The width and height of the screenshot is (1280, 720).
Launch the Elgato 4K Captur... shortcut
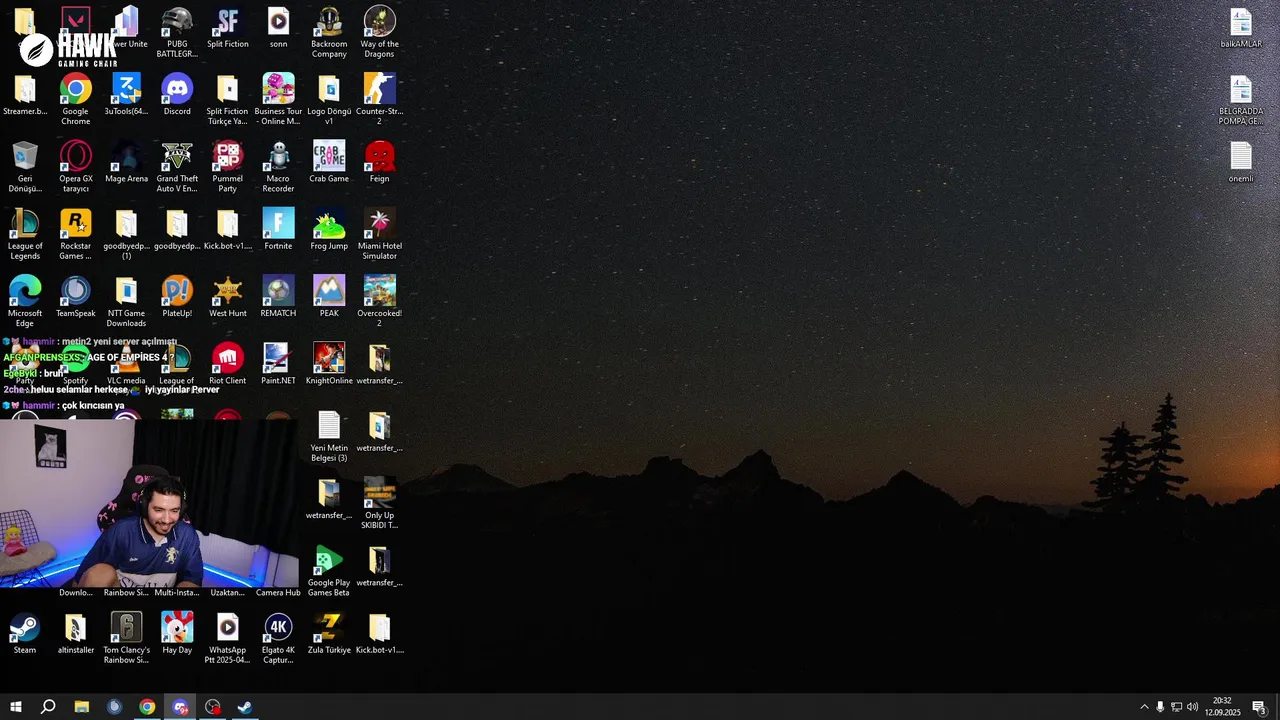pos(278,638)
